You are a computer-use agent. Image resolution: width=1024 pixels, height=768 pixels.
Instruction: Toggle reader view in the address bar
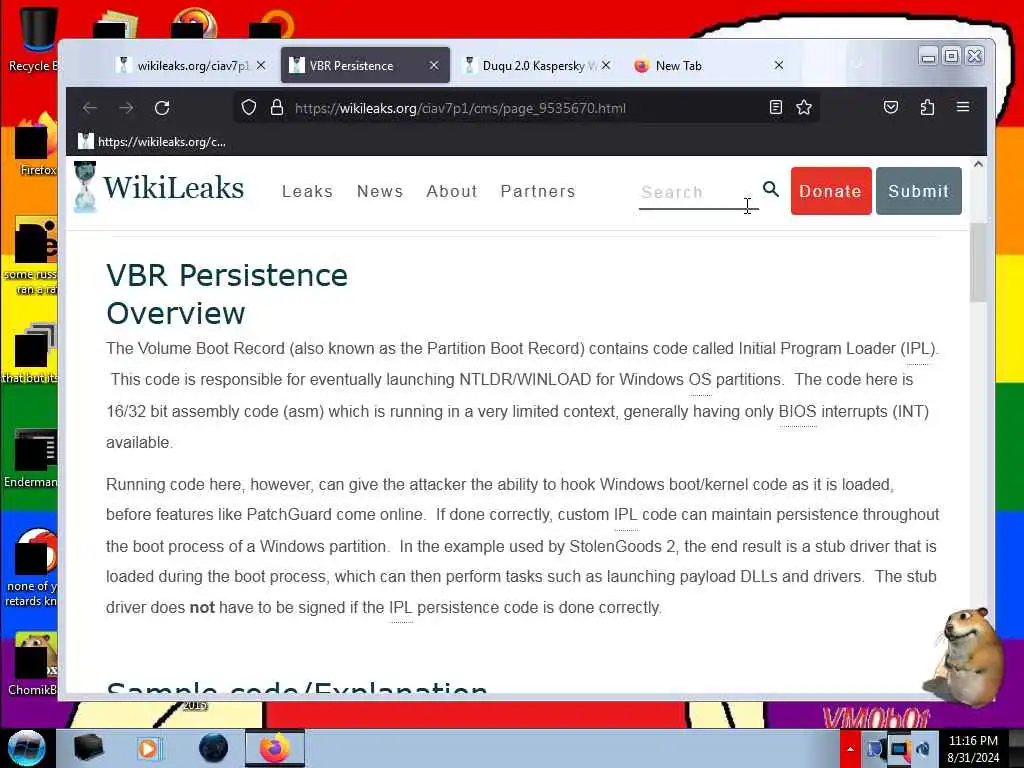[775, 107]
